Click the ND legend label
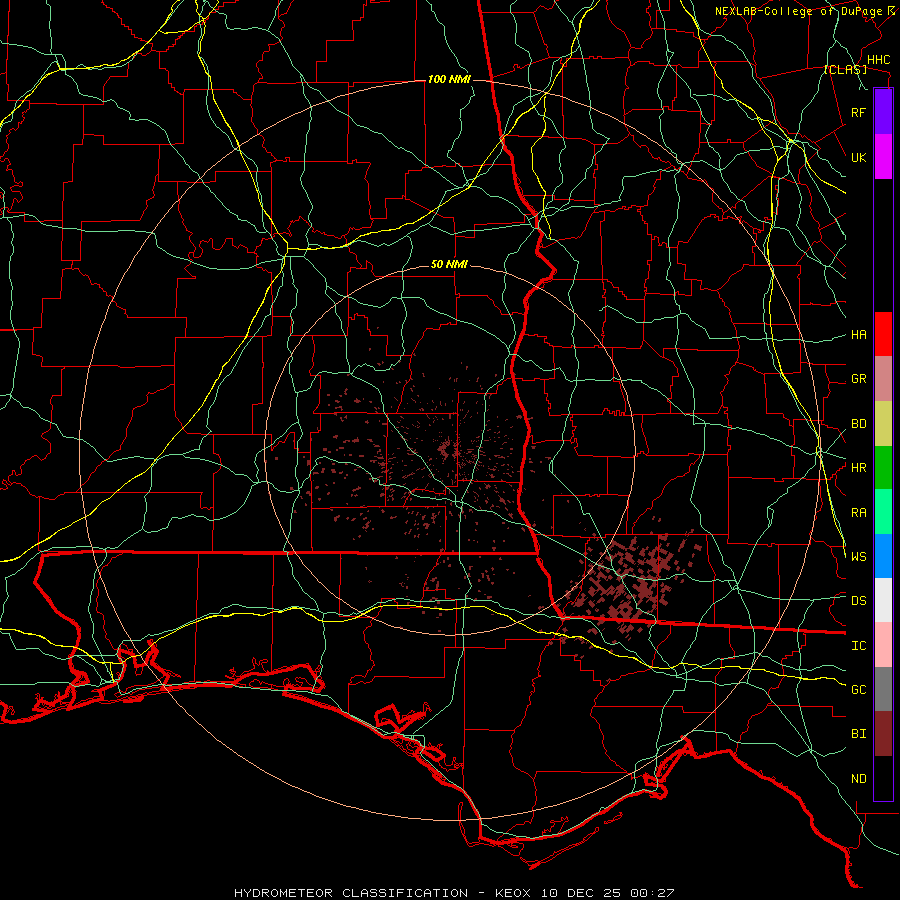The image size is (900, 900). click(x=858, y=779)
